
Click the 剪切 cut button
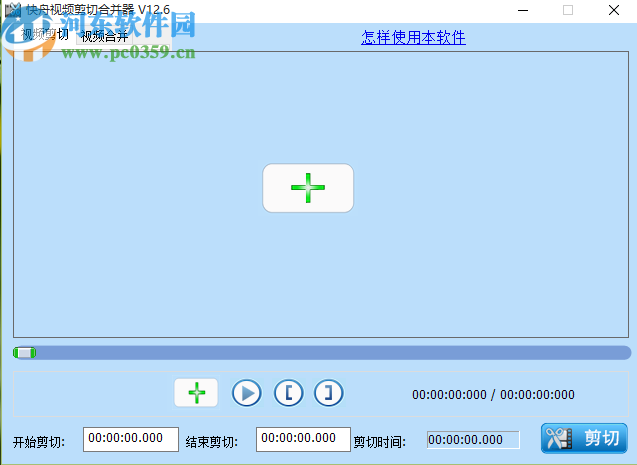coord(585,438)
